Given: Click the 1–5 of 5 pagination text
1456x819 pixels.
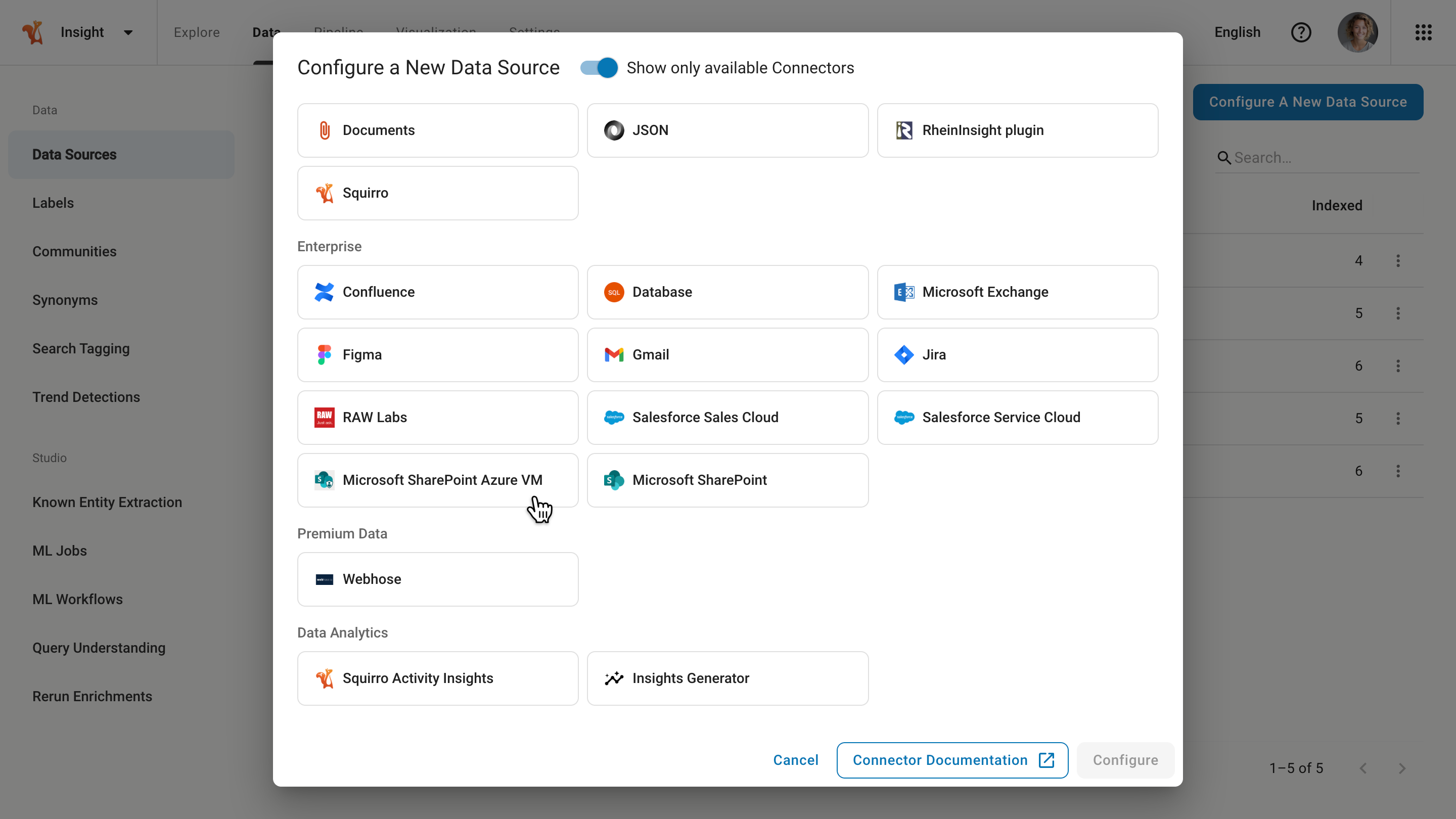Looking at the screenshot, I should coord(1296,768).
